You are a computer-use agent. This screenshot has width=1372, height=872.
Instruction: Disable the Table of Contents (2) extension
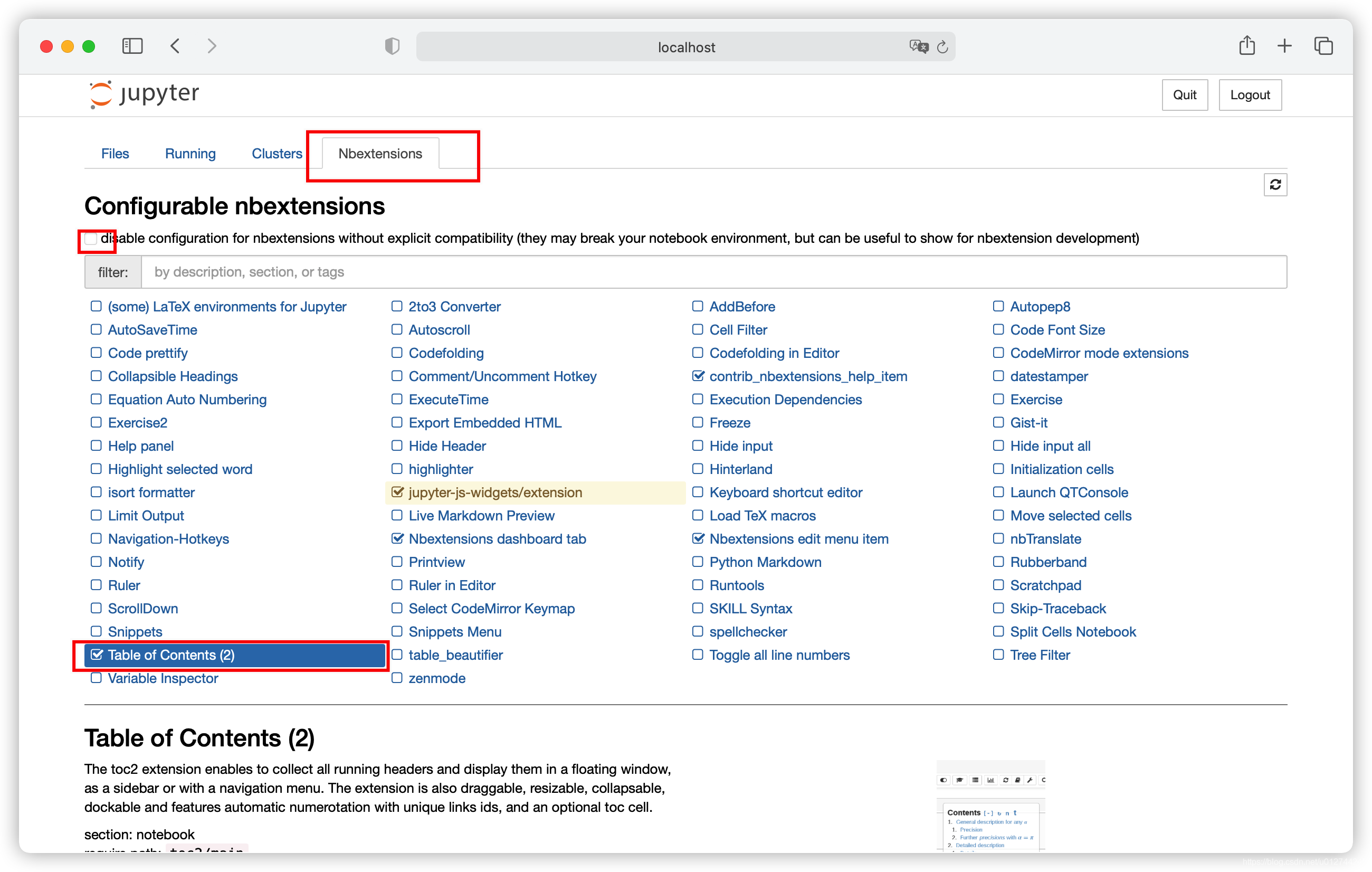pos(96,655)
